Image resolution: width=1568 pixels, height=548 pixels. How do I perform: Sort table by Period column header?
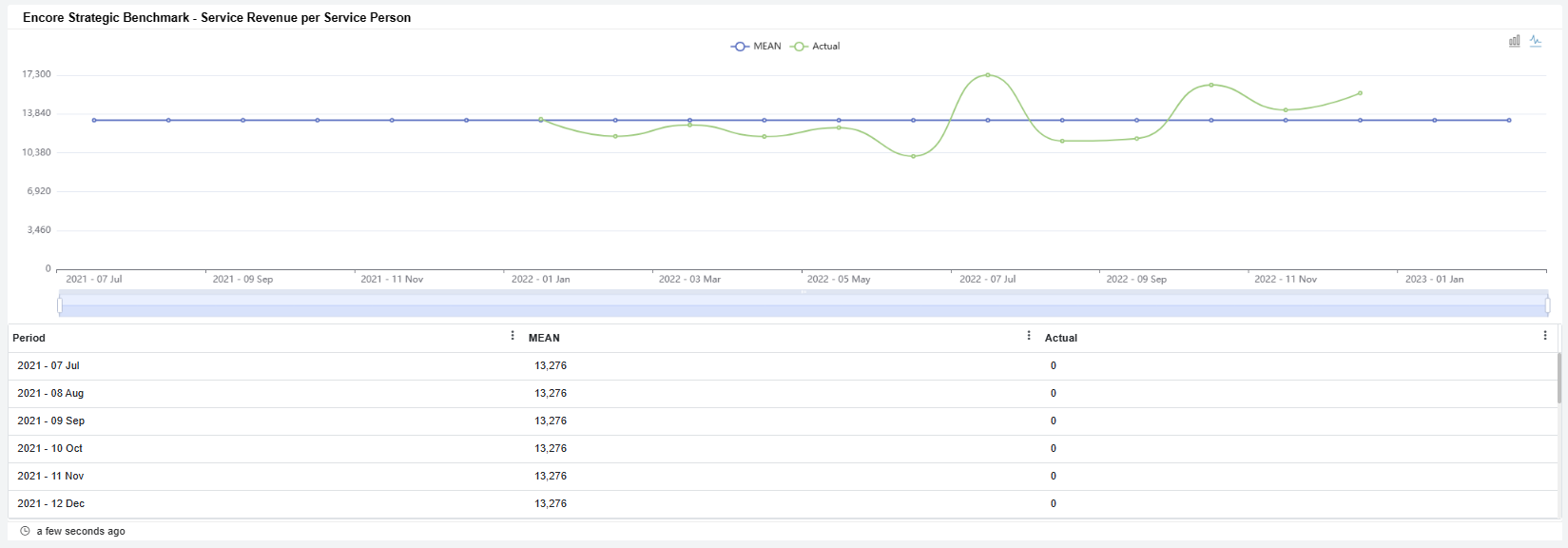click(x=29, y=338)
